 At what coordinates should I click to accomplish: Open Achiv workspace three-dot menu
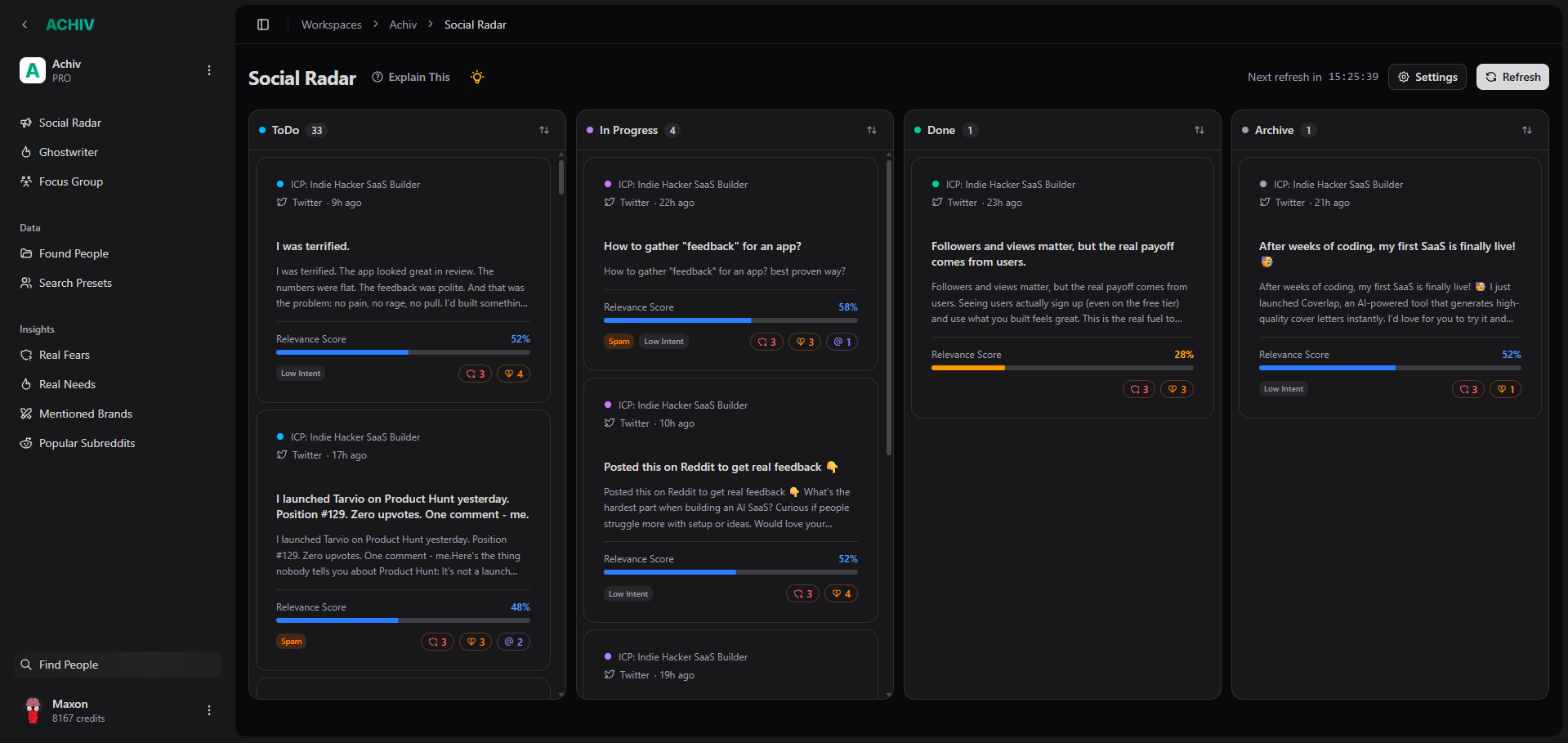pyautogui.click(x=209, y=70)
